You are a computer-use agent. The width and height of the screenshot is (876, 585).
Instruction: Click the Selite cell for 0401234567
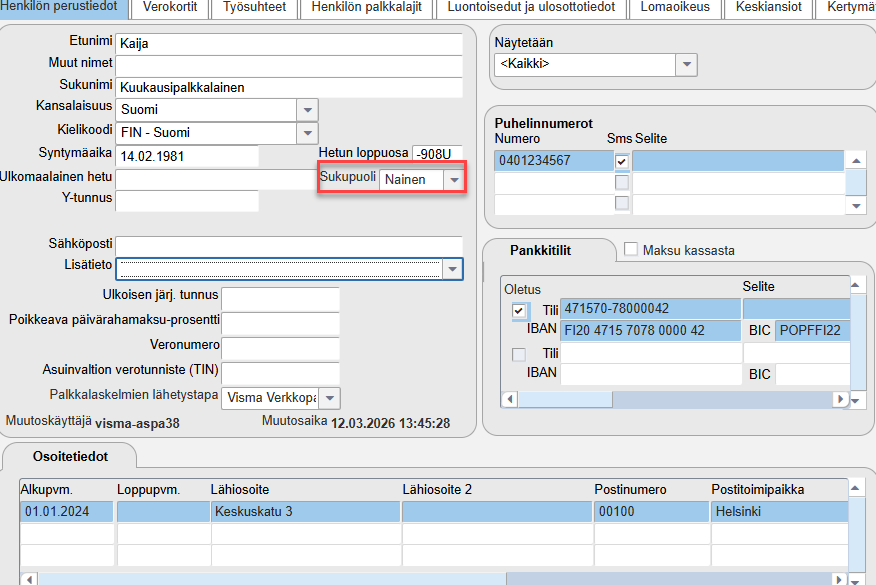pyautogui.click(x=738, y=161)
